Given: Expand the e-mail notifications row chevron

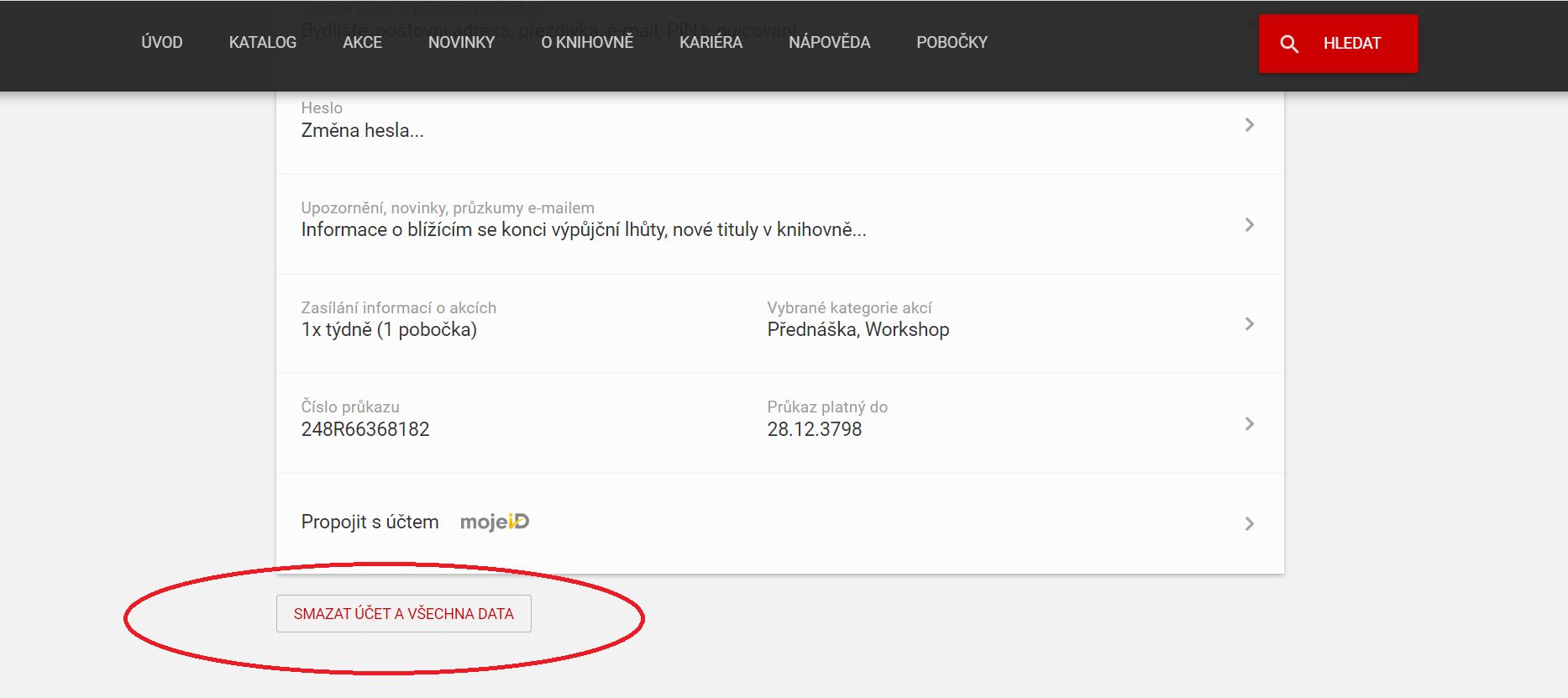Looking at the screenshot, I should tap(1249, 225).
